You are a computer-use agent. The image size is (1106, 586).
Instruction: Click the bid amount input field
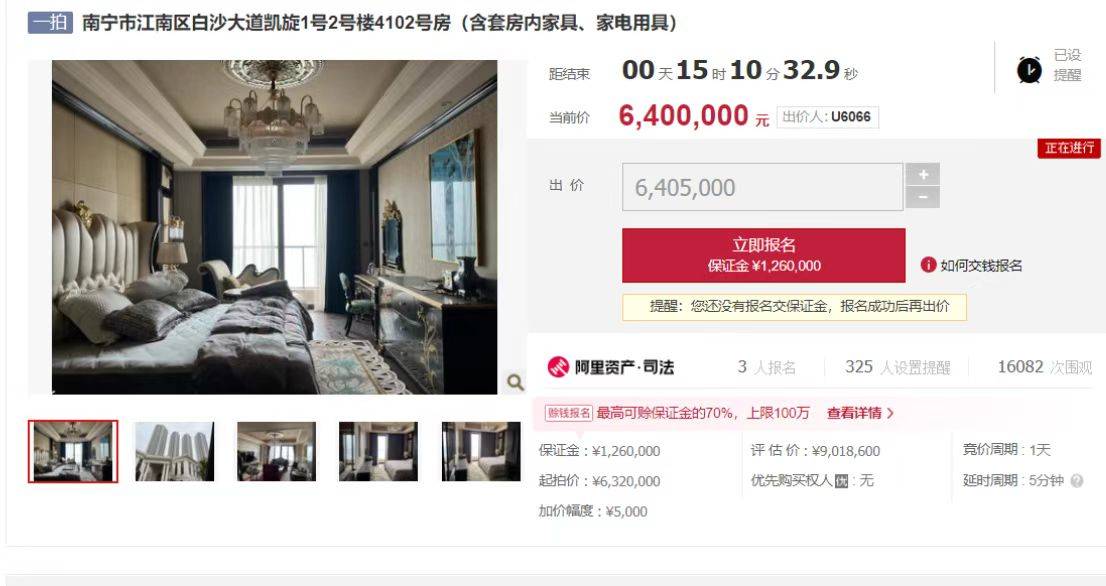[x=762, y=187]
